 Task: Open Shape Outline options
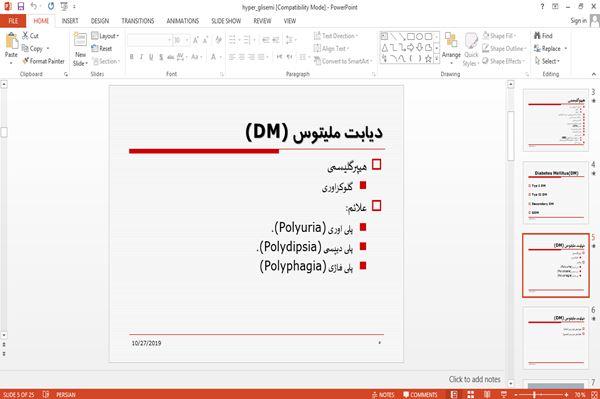(504, 48)
